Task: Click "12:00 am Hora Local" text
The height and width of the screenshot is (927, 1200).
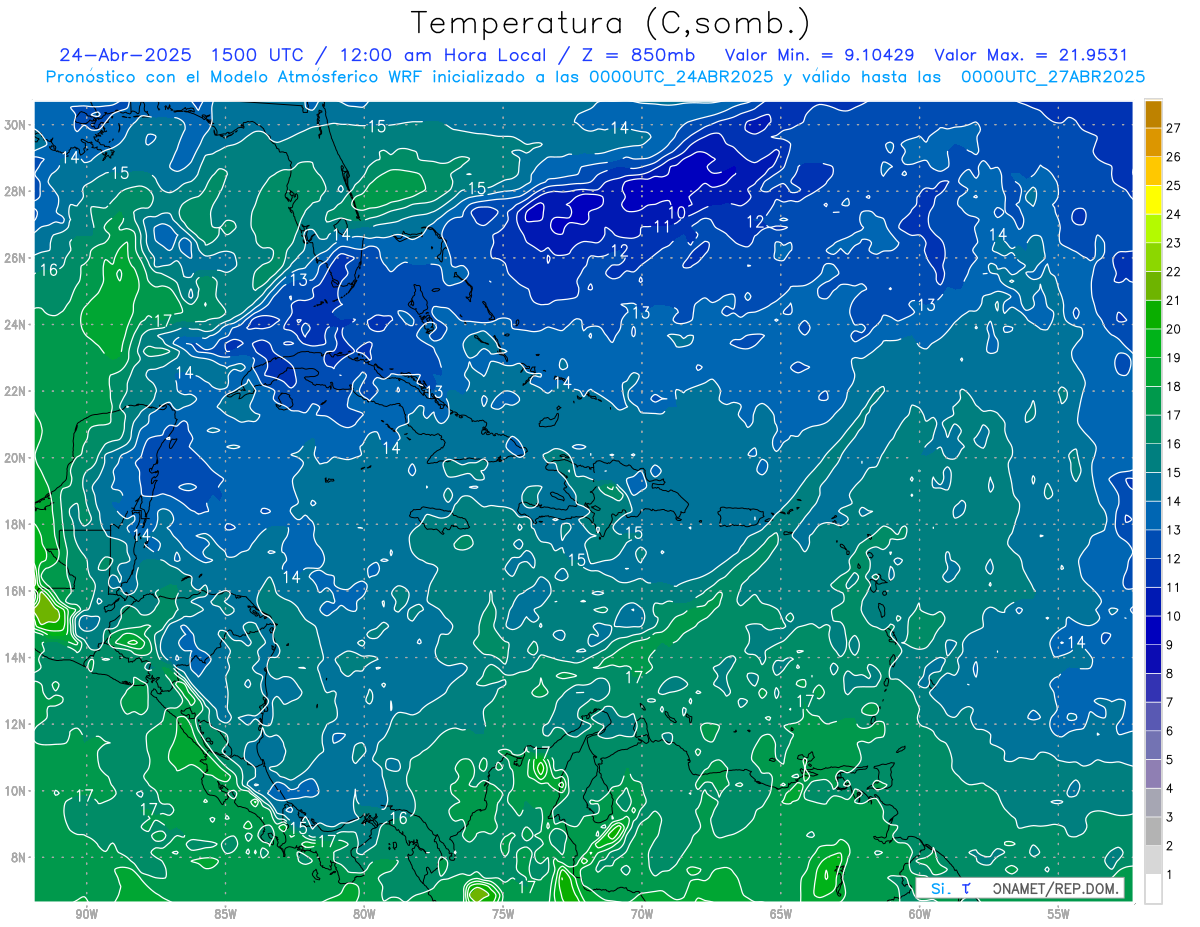Action: 443,55
